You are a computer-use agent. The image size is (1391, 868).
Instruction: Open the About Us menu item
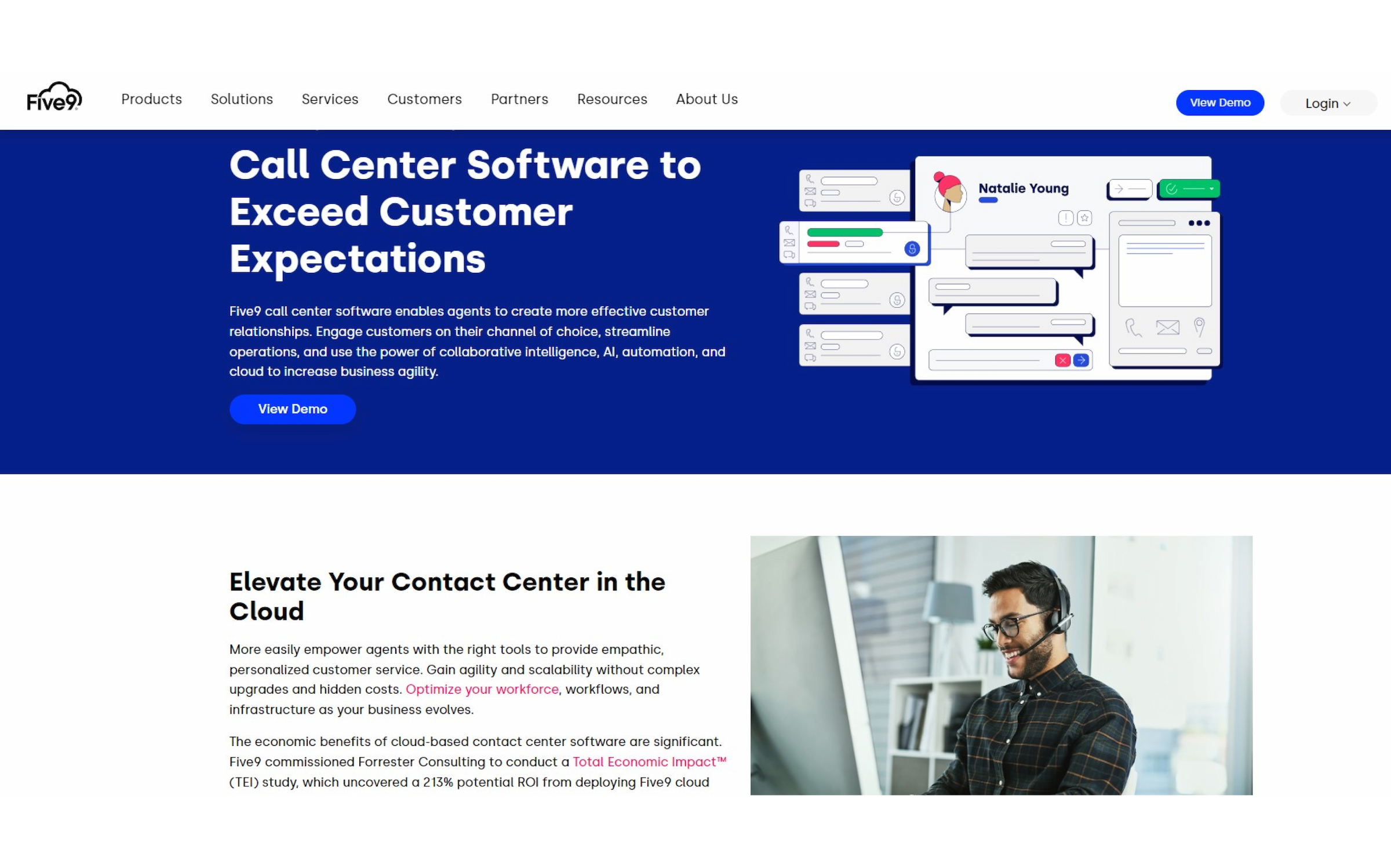coord(706,99)
